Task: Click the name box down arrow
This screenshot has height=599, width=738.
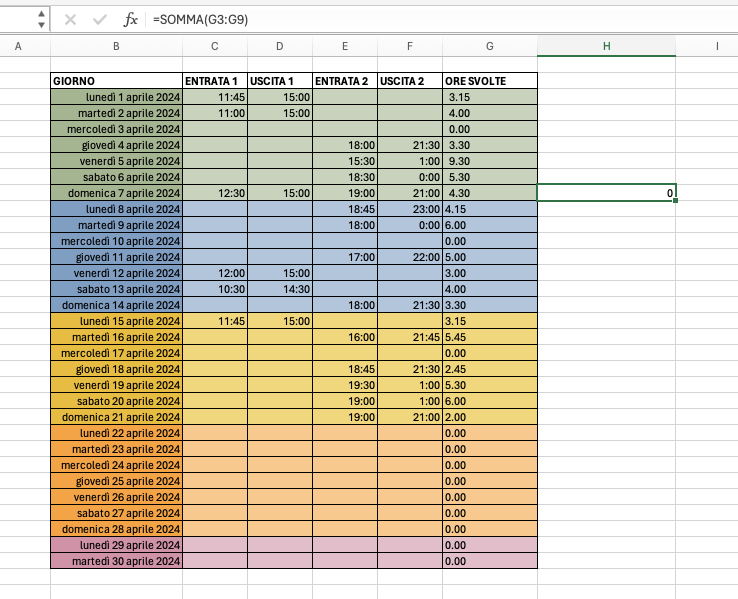Action: click(x=41, y=25)
